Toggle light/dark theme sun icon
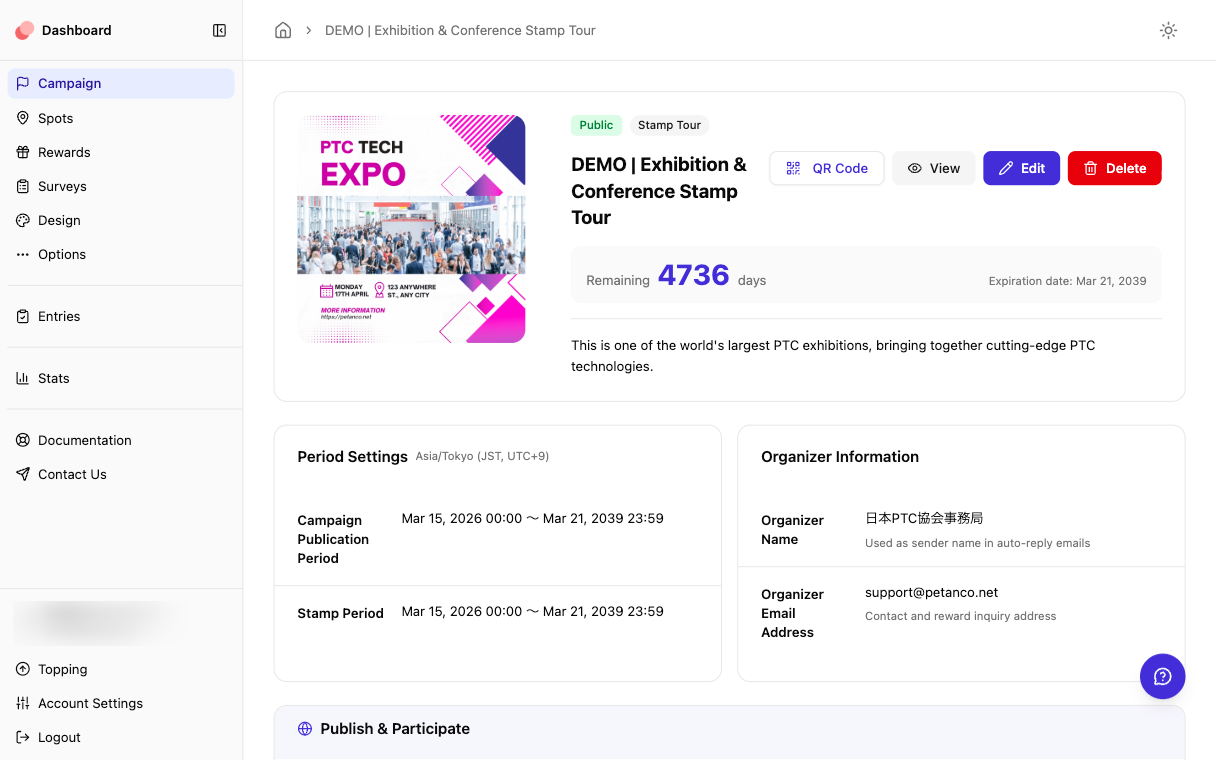This screenshot has height=760, width=1216. pyautogui.click(x=1168, y=30)
